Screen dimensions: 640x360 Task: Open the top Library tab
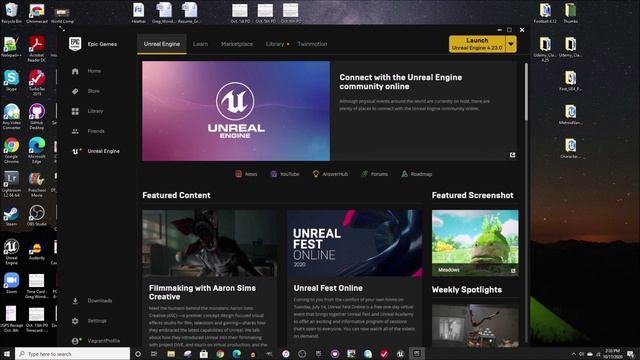[275, 44]
